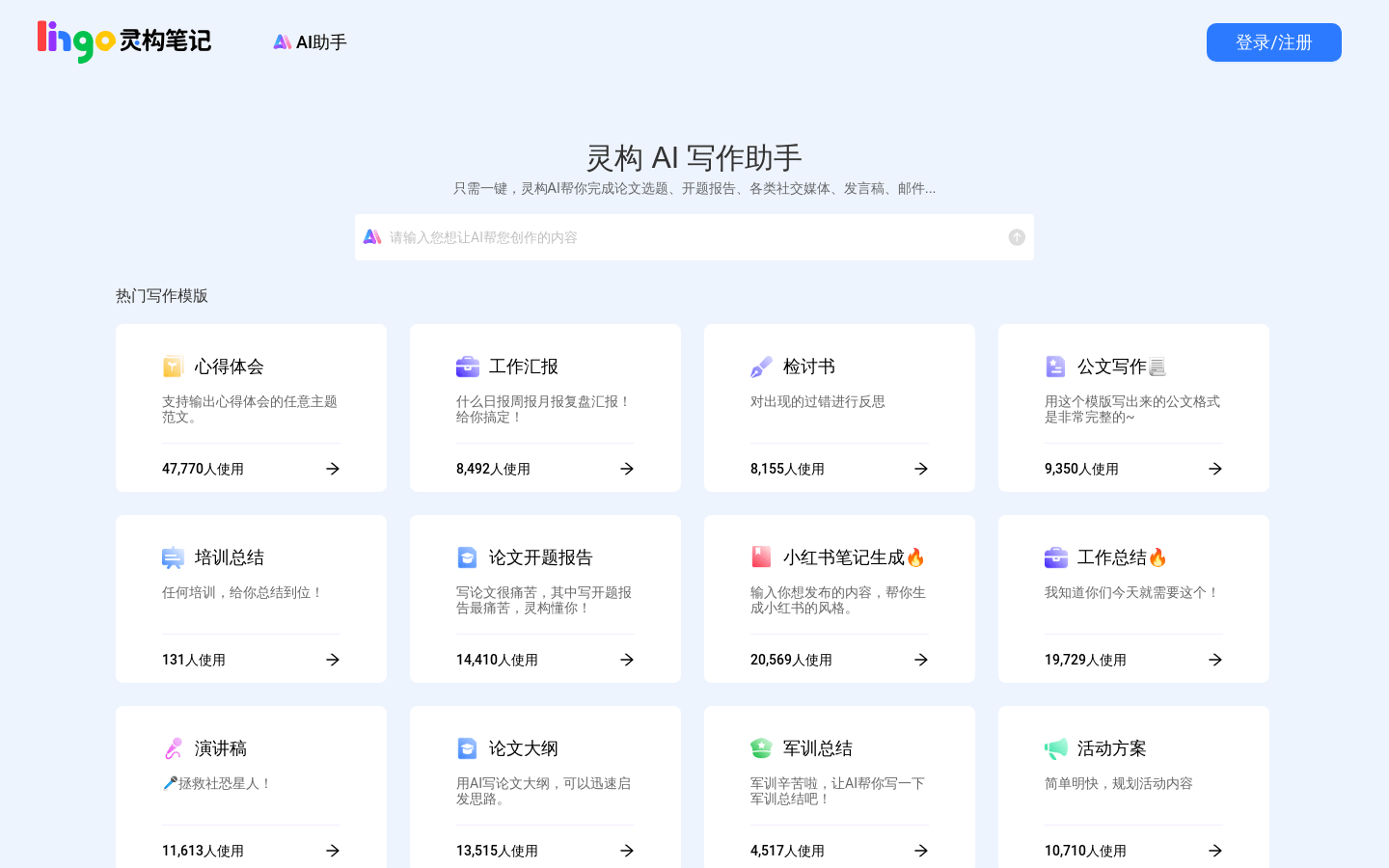Select the 心得体会 template title
This screenshot has height=868, width=1389.
(230, 366)
